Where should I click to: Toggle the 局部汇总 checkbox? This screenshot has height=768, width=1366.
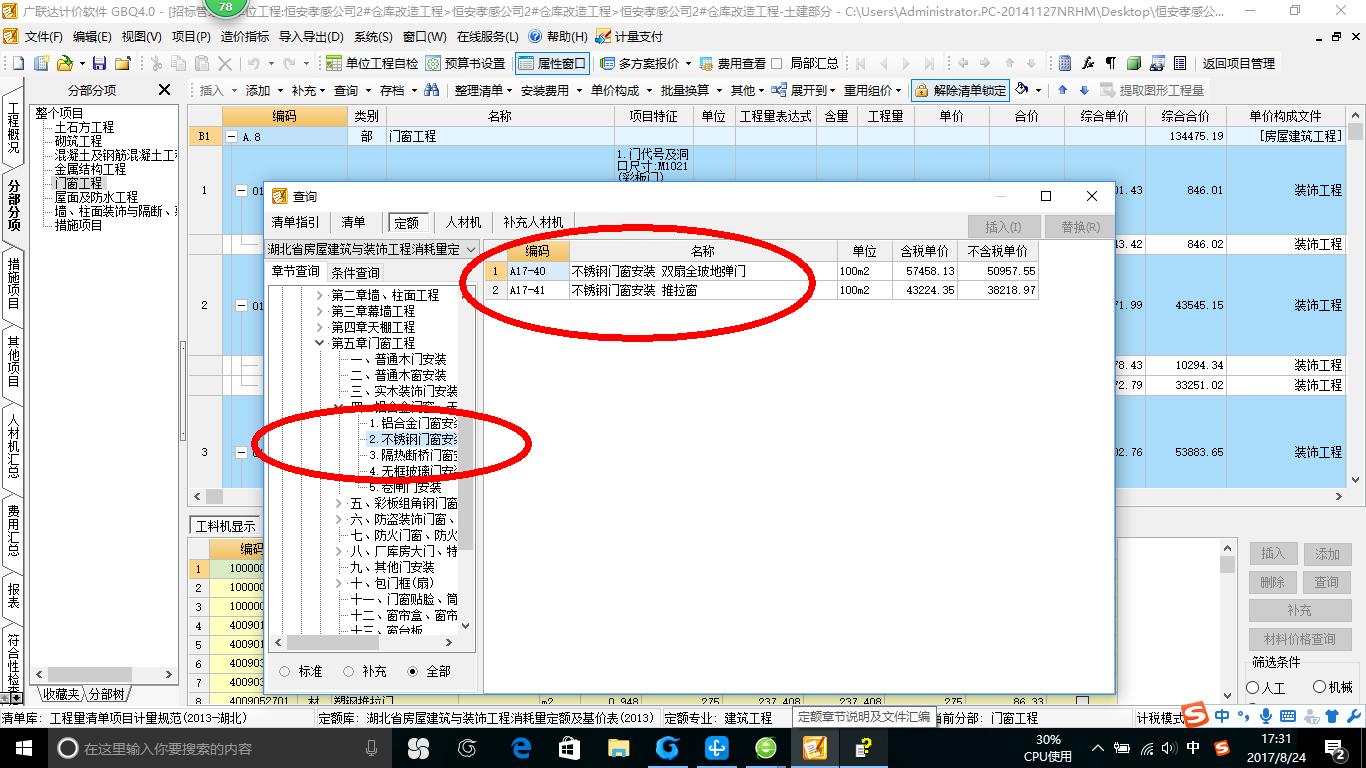coord(777,63)
